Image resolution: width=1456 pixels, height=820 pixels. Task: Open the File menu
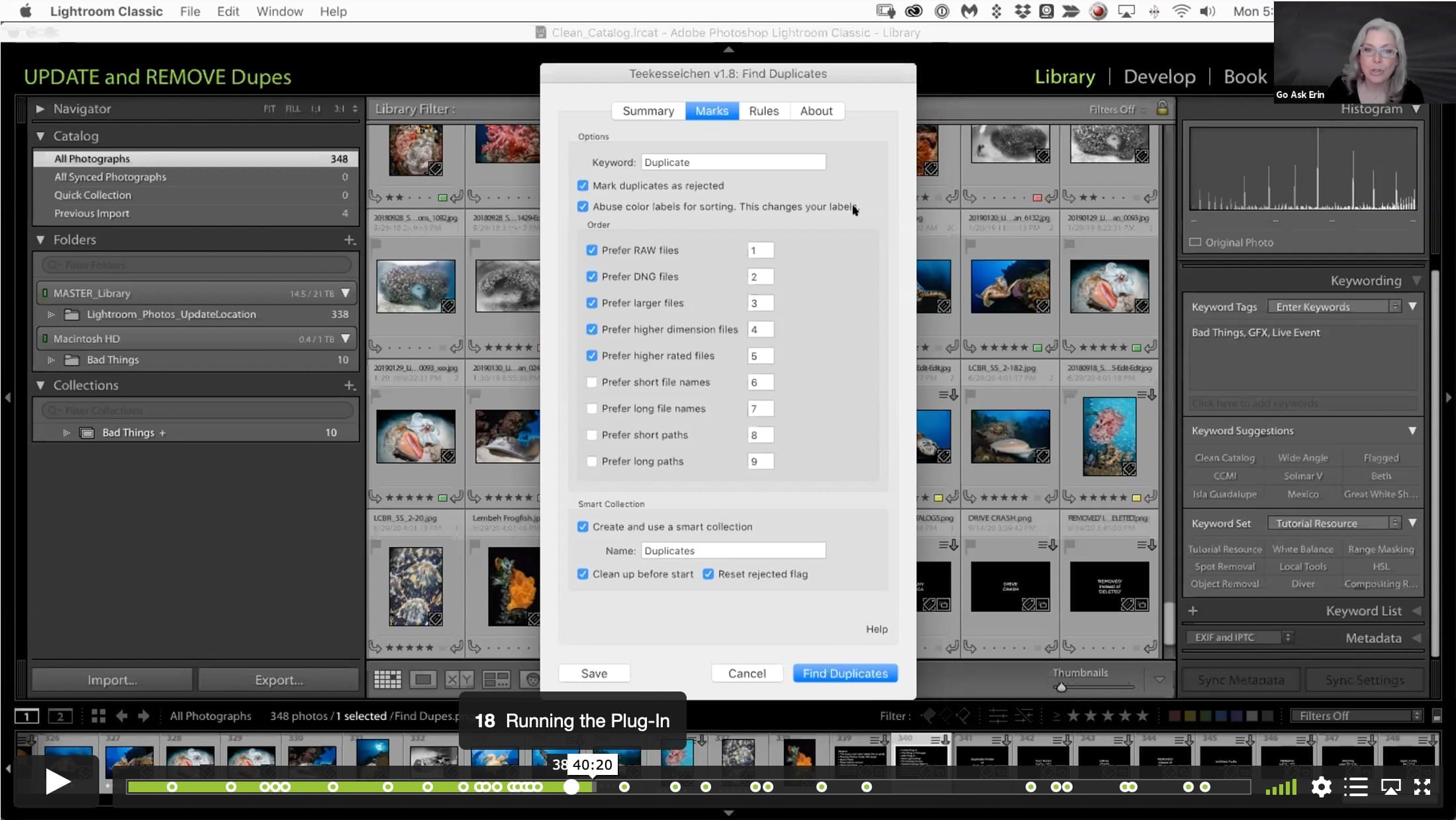coord(190,11)
